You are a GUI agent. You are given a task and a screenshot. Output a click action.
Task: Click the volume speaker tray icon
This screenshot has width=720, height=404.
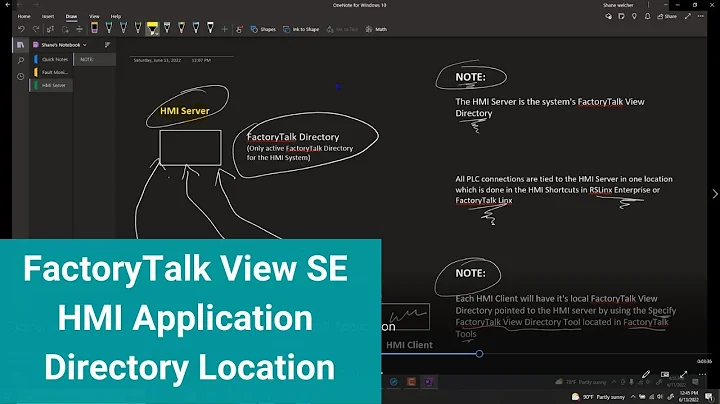tap(660, 397)
